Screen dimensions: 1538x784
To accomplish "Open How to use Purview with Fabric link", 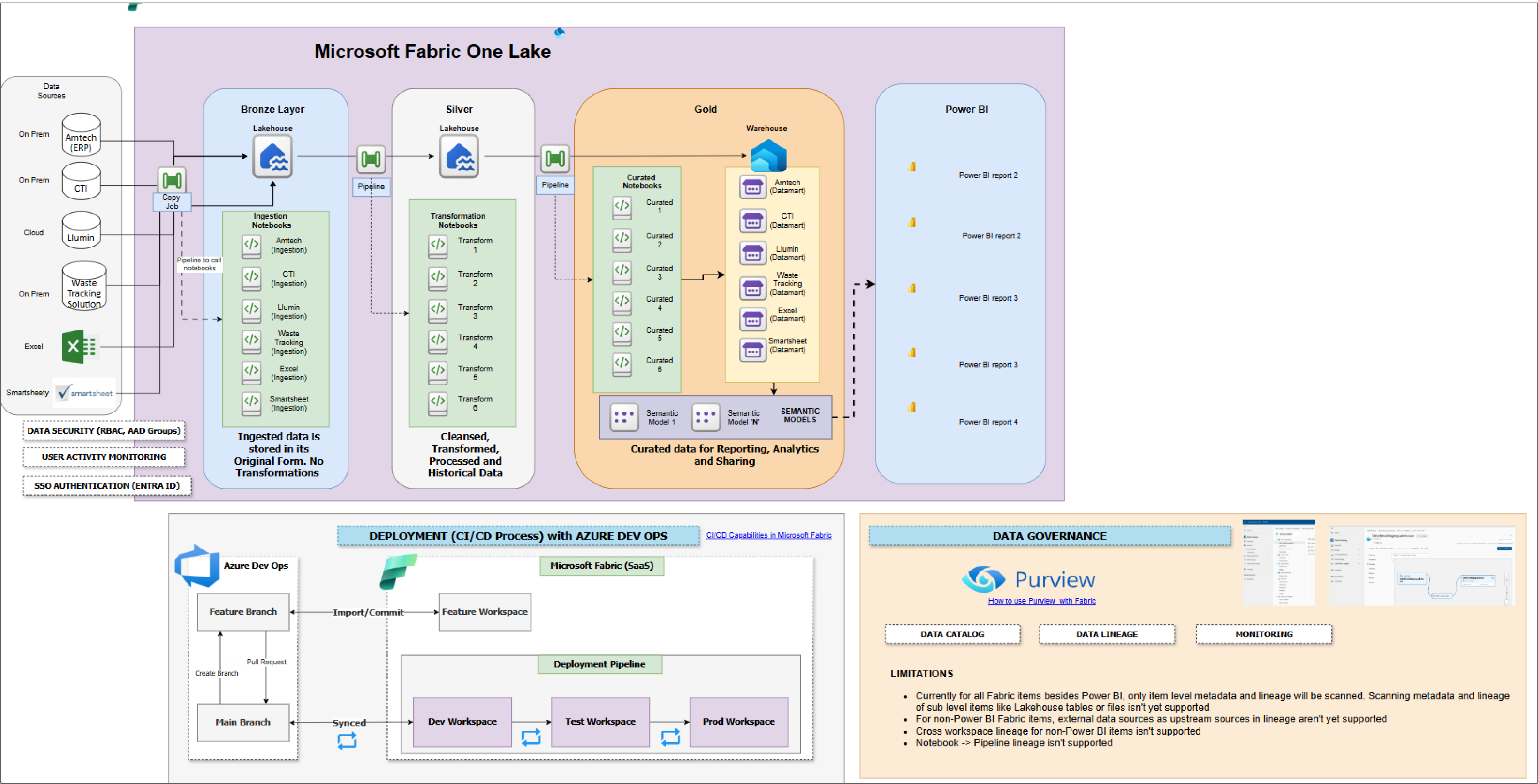I will pos(1041,601).
